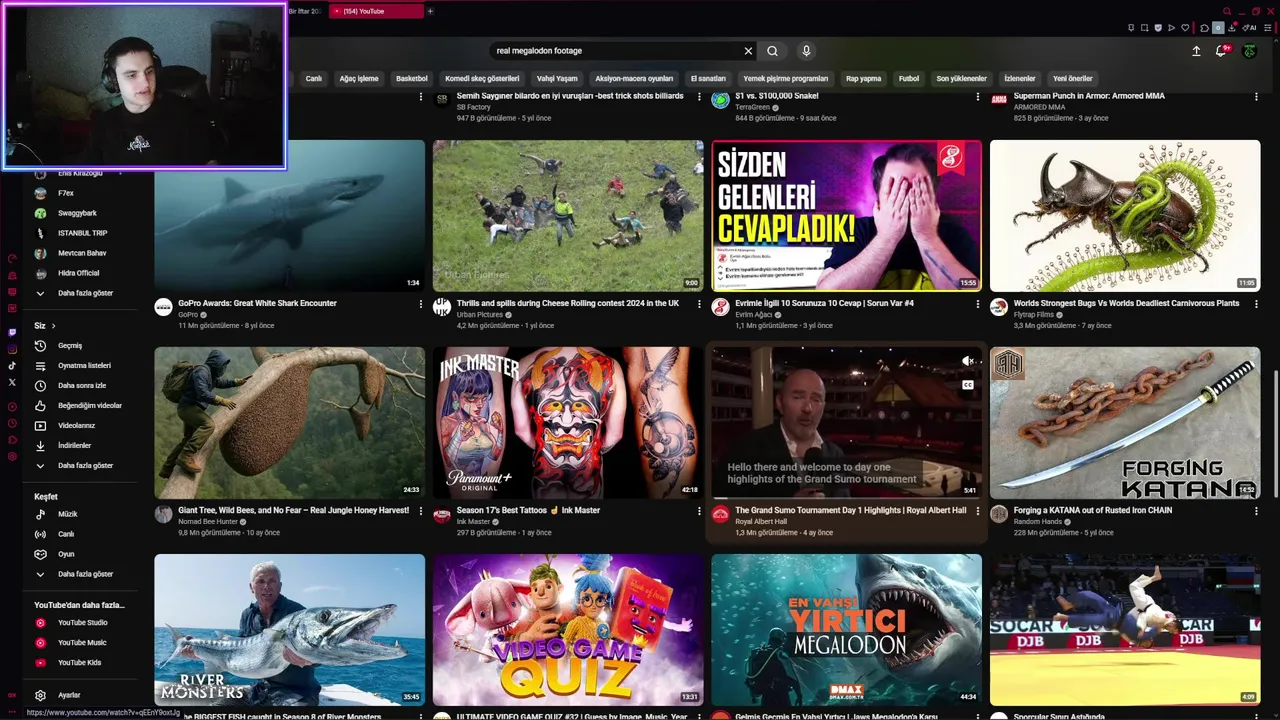This screenshot has width=1280, height=720.
Task: Open Geçmiş in the sidebar
Action: [70, 345]
